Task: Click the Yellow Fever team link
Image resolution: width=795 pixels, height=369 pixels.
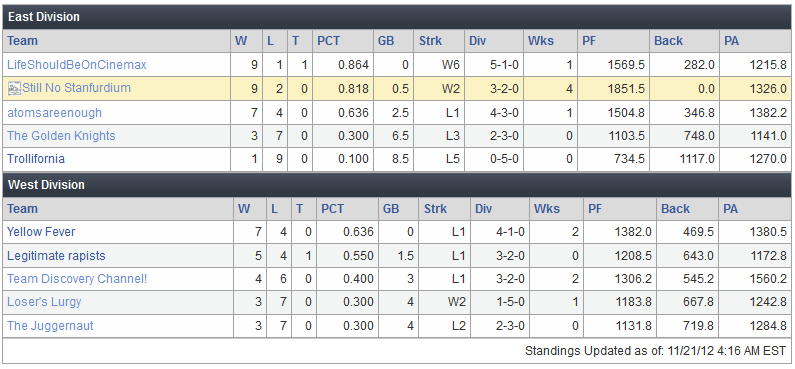Action: [41, 232]
